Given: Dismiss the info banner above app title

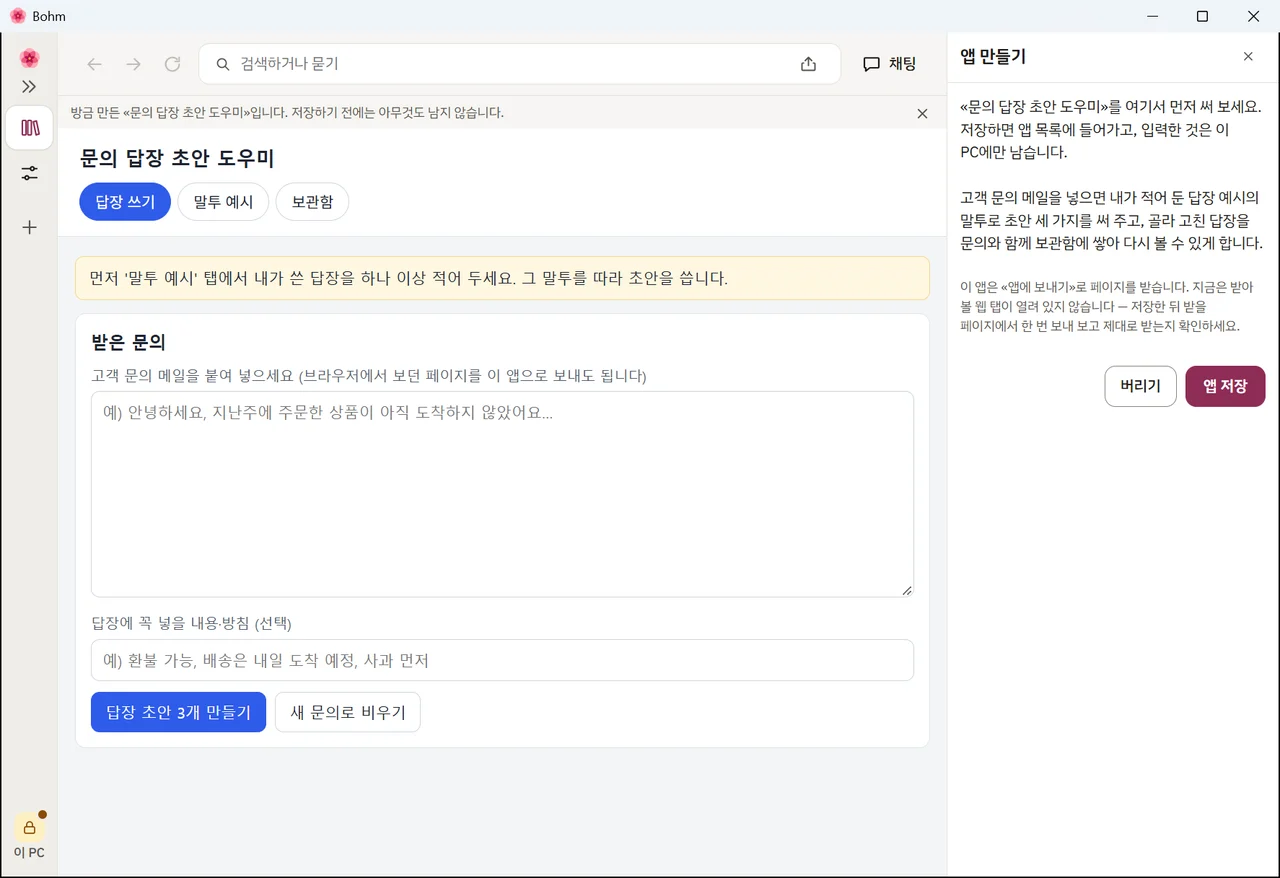Looking at the screenshot, I should [922, 114].
